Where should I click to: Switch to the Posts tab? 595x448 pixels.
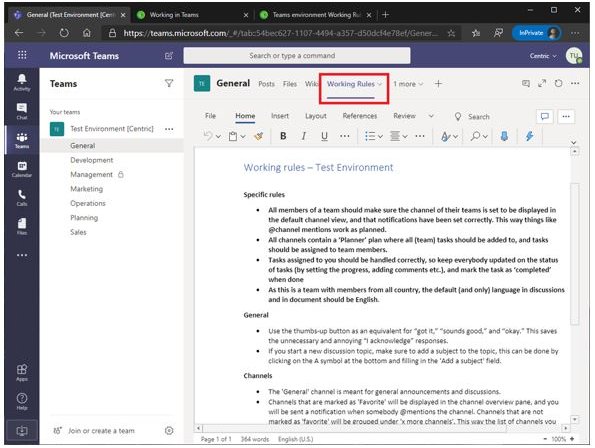[266, 84]
